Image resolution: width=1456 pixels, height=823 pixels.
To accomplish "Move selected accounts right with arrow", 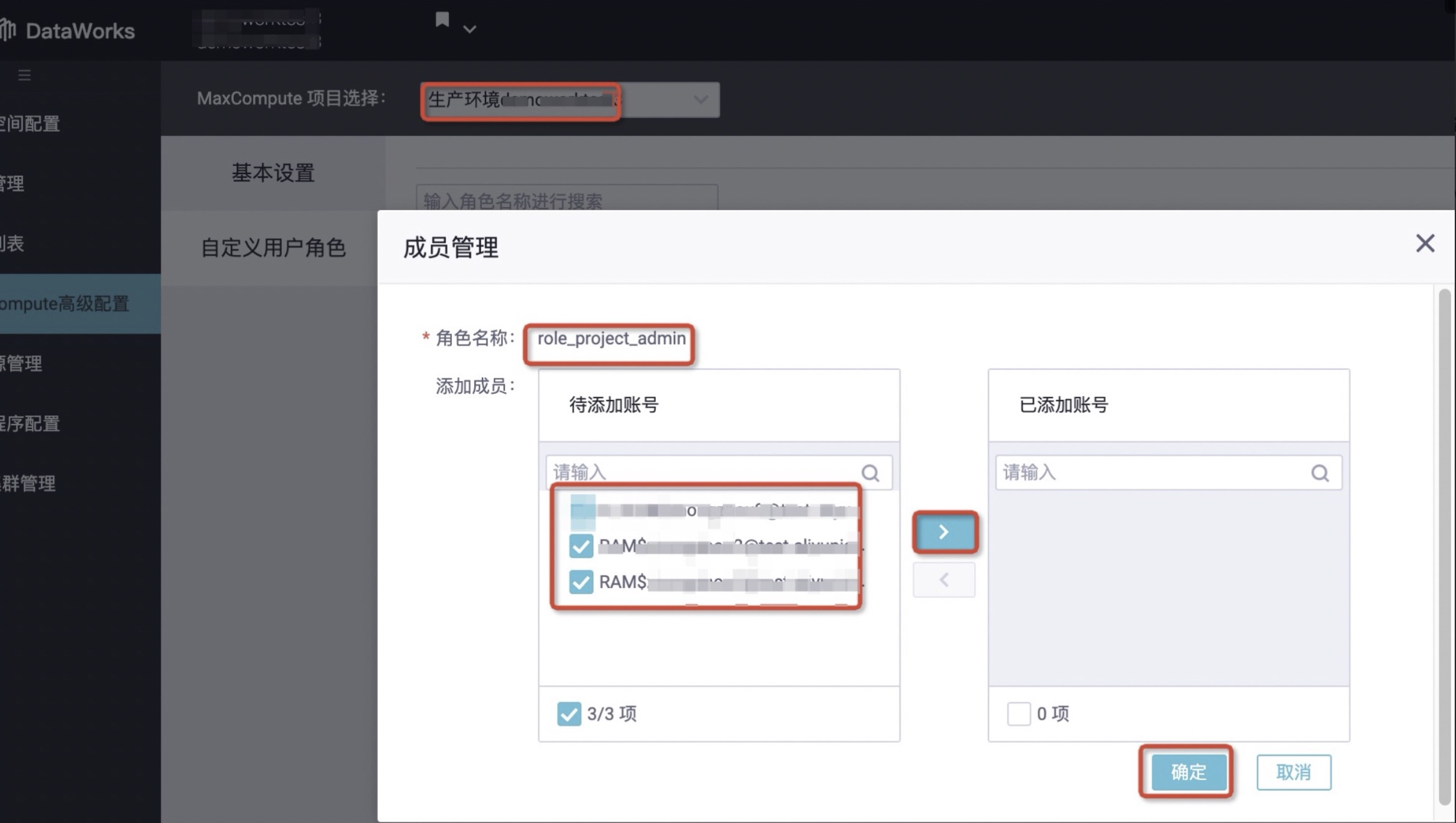I will (944, 531).
